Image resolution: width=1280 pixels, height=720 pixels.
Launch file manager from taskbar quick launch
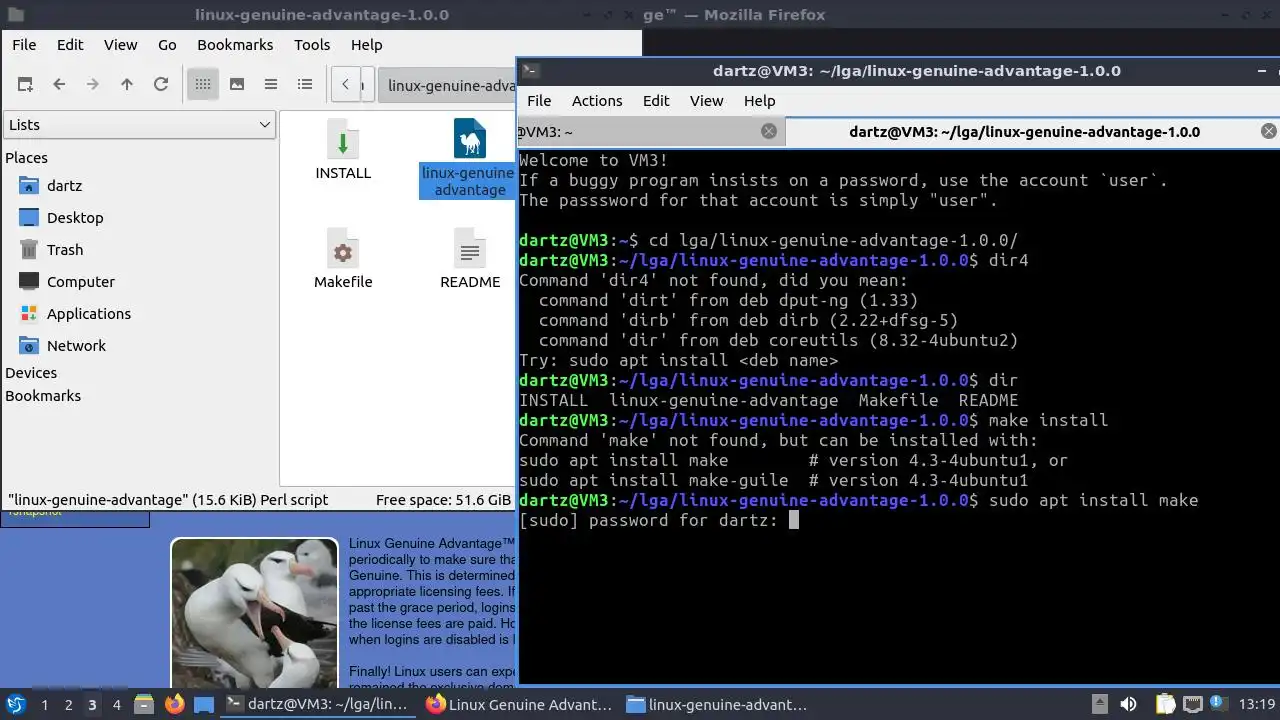coord(143,705)
